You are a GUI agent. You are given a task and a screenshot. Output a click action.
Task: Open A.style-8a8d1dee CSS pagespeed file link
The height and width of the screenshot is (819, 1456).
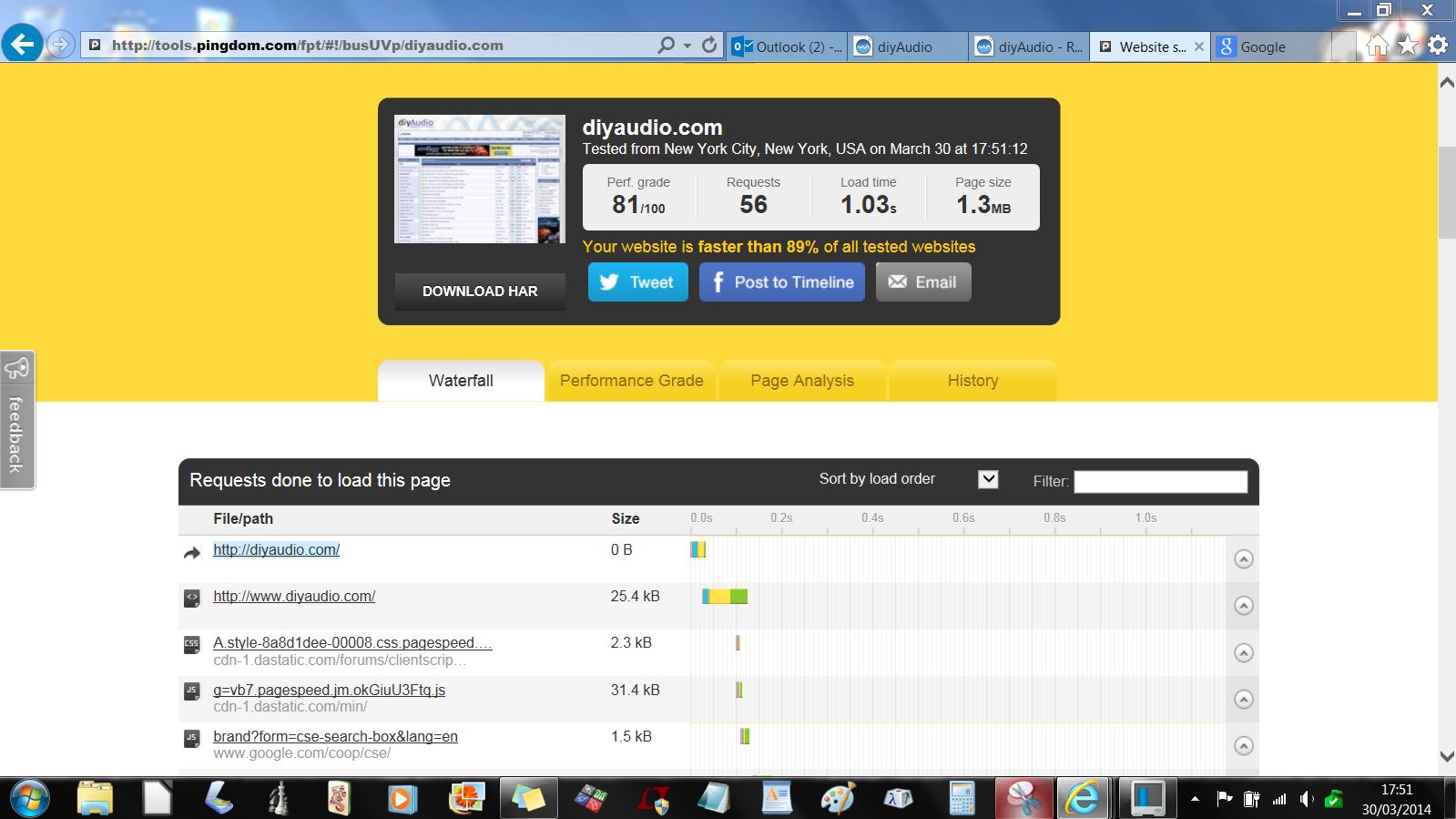352,642
